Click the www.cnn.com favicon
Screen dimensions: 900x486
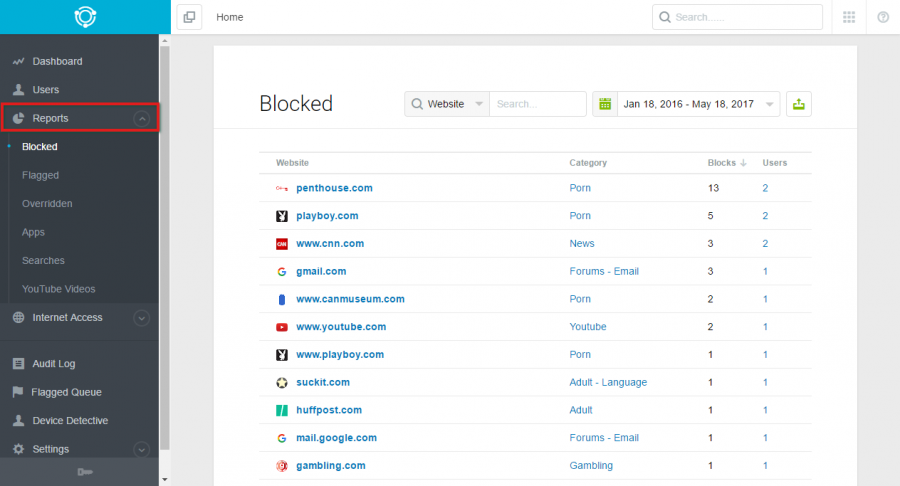[282, 244]
